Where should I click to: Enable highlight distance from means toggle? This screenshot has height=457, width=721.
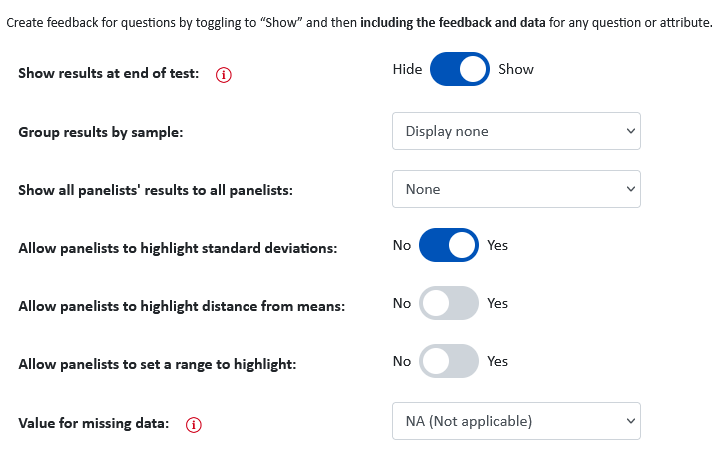449,303
